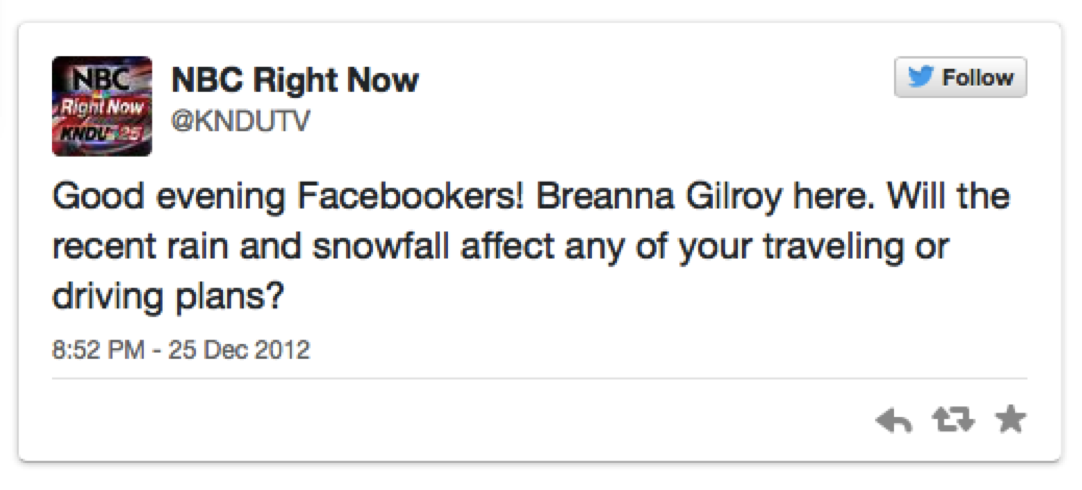Visit the @KNDUTV handle link
This screenshot has height=490, width=1082.
pos(241,121)
